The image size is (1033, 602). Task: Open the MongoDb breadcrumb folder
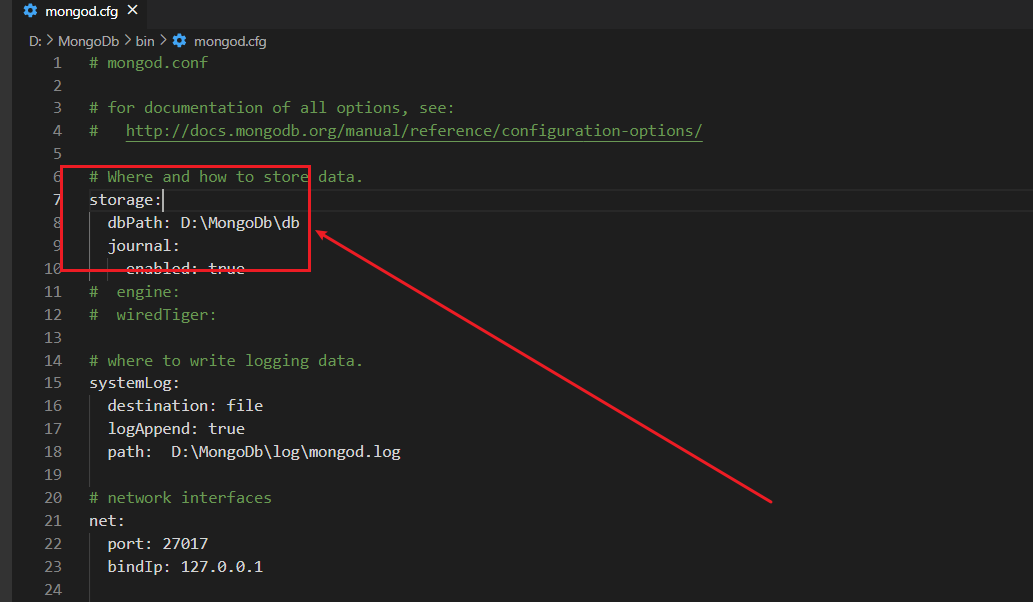pyautogui.click(x=88, y=41)
